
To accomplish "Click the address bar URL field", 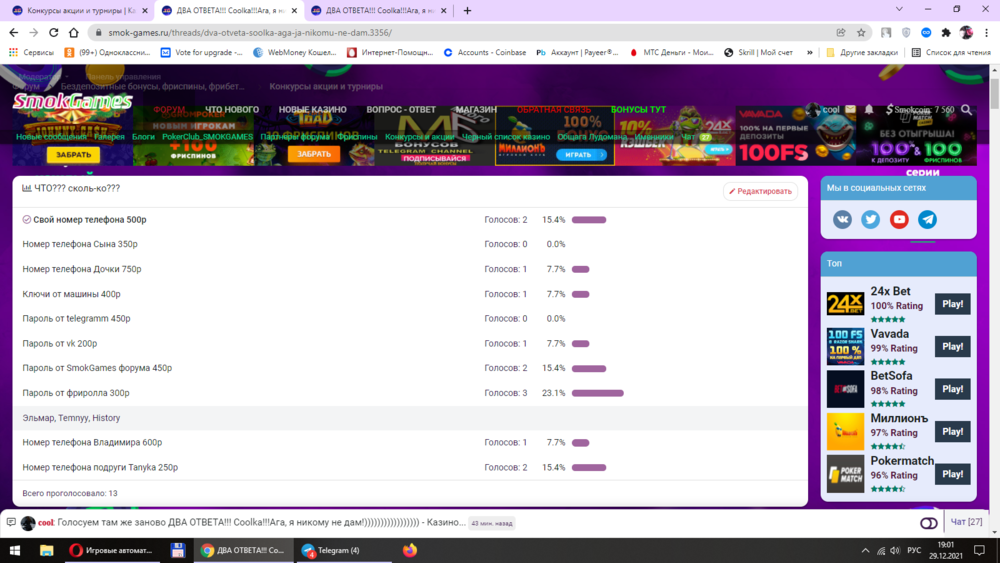I will tap(459, 33).
